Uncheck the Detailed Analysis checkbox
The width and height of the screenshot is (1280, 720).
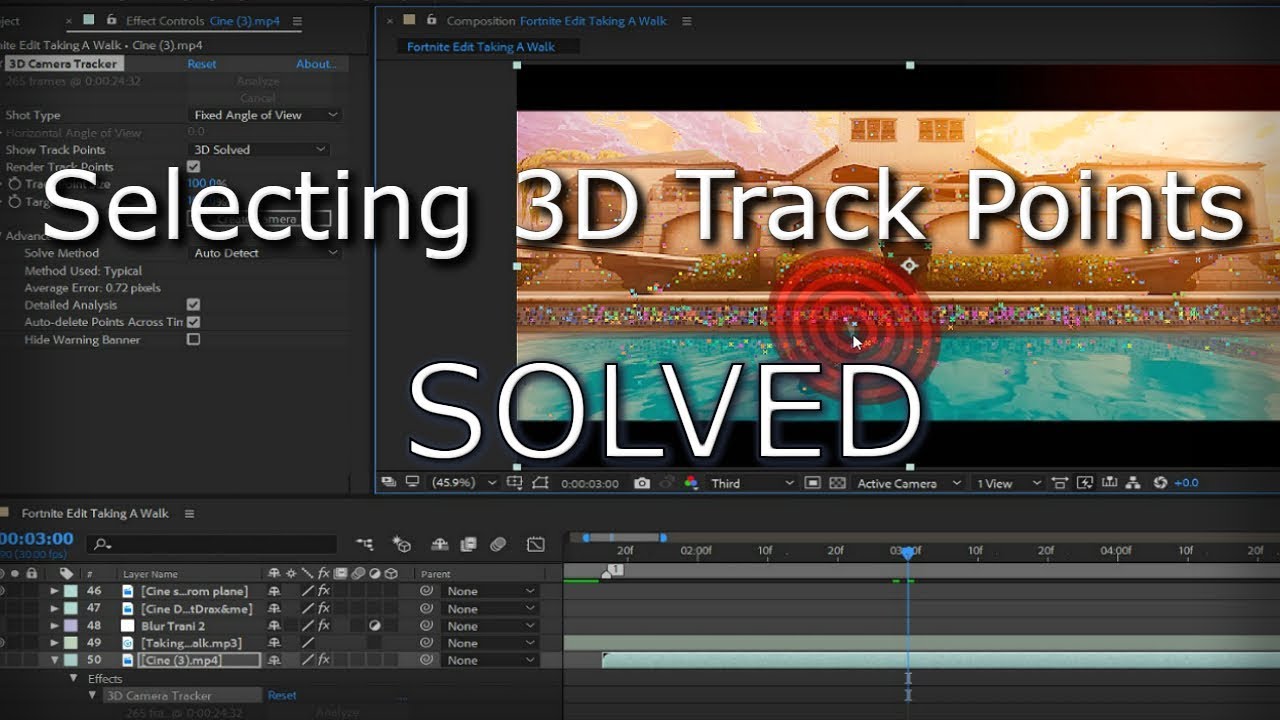coord(193,305)
